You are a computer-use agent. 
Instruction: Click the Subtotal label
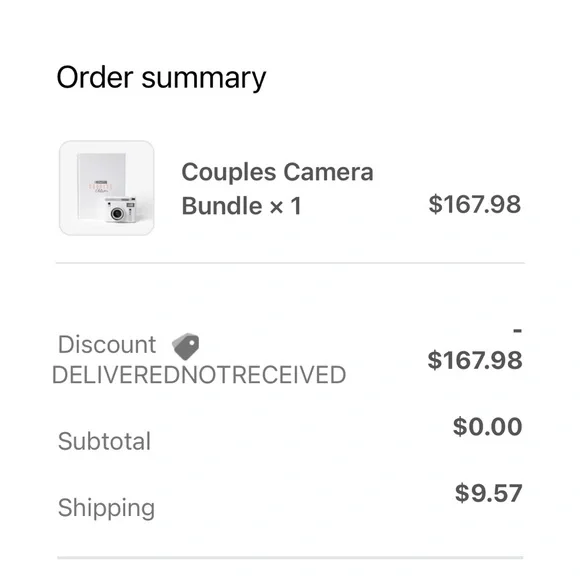click(x=104, y=441)
